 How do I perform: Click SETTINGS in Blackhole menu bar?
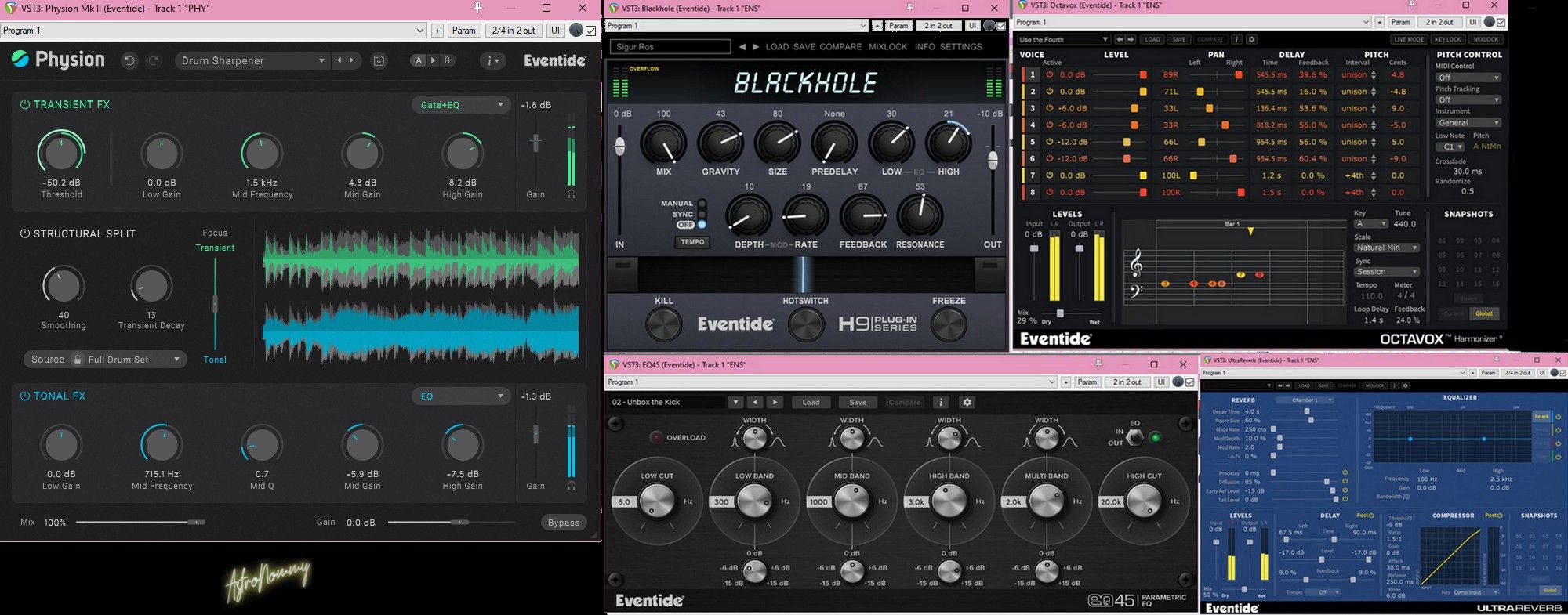[960, 47]
